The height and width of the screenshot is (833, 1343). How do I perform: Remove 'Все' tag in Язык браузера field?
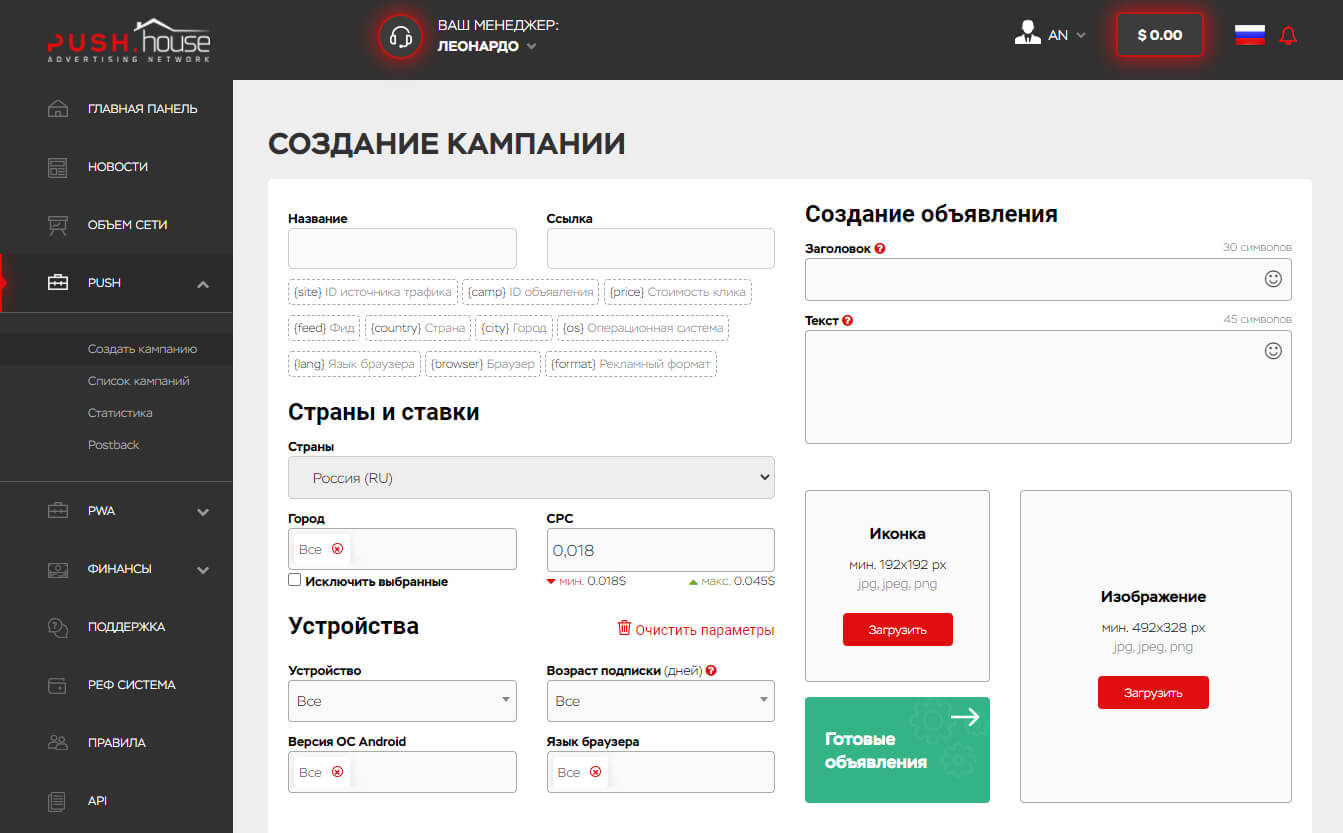click(596, 772)
